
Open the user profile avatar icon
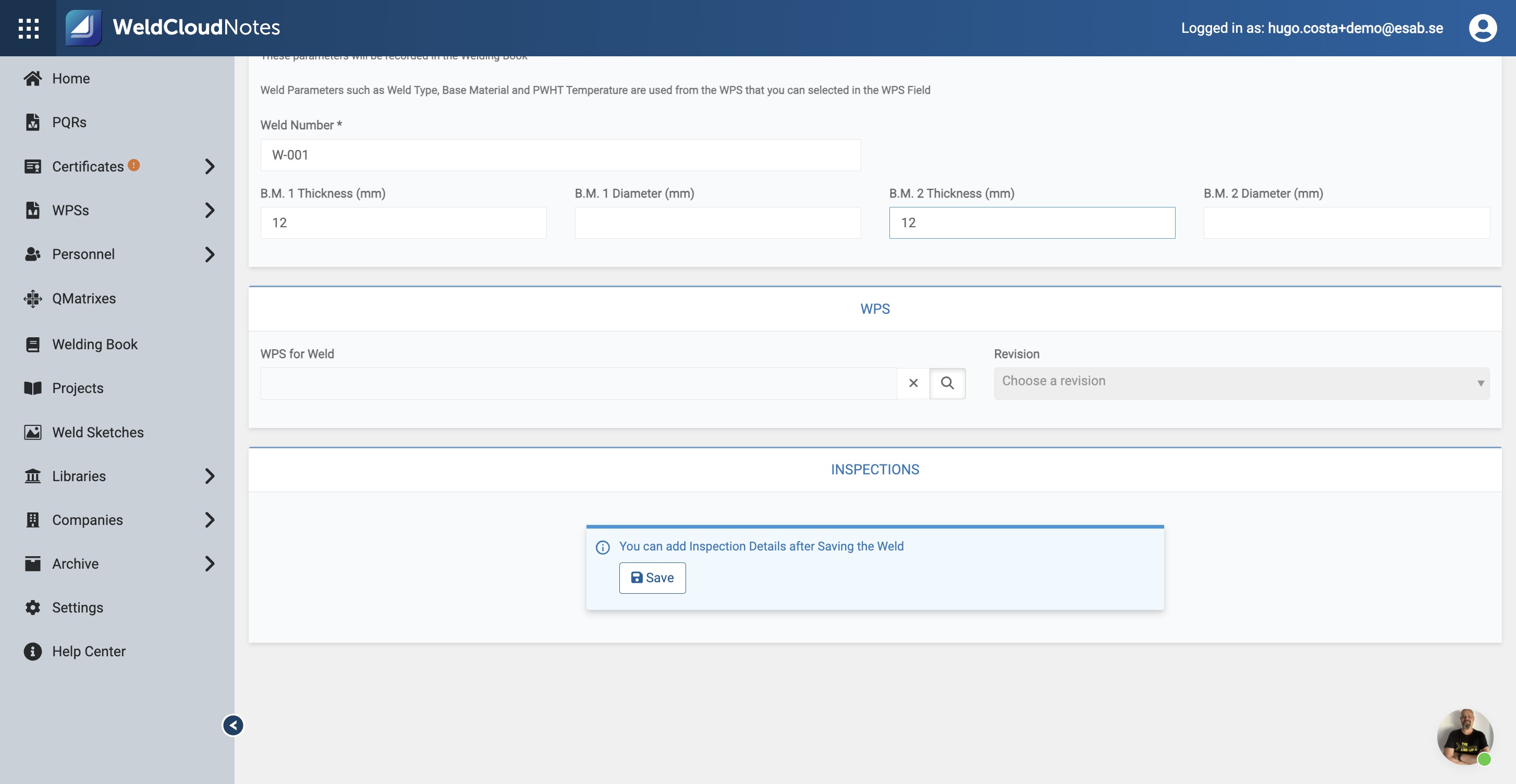click(1483, 28)
